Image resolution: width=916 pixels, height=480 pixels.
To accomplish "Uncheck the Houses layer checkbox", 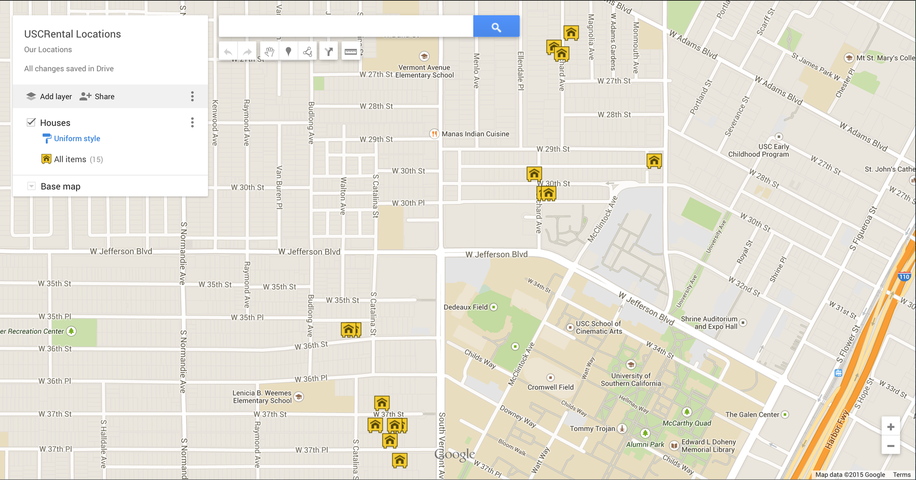I will tap(31, 122).
